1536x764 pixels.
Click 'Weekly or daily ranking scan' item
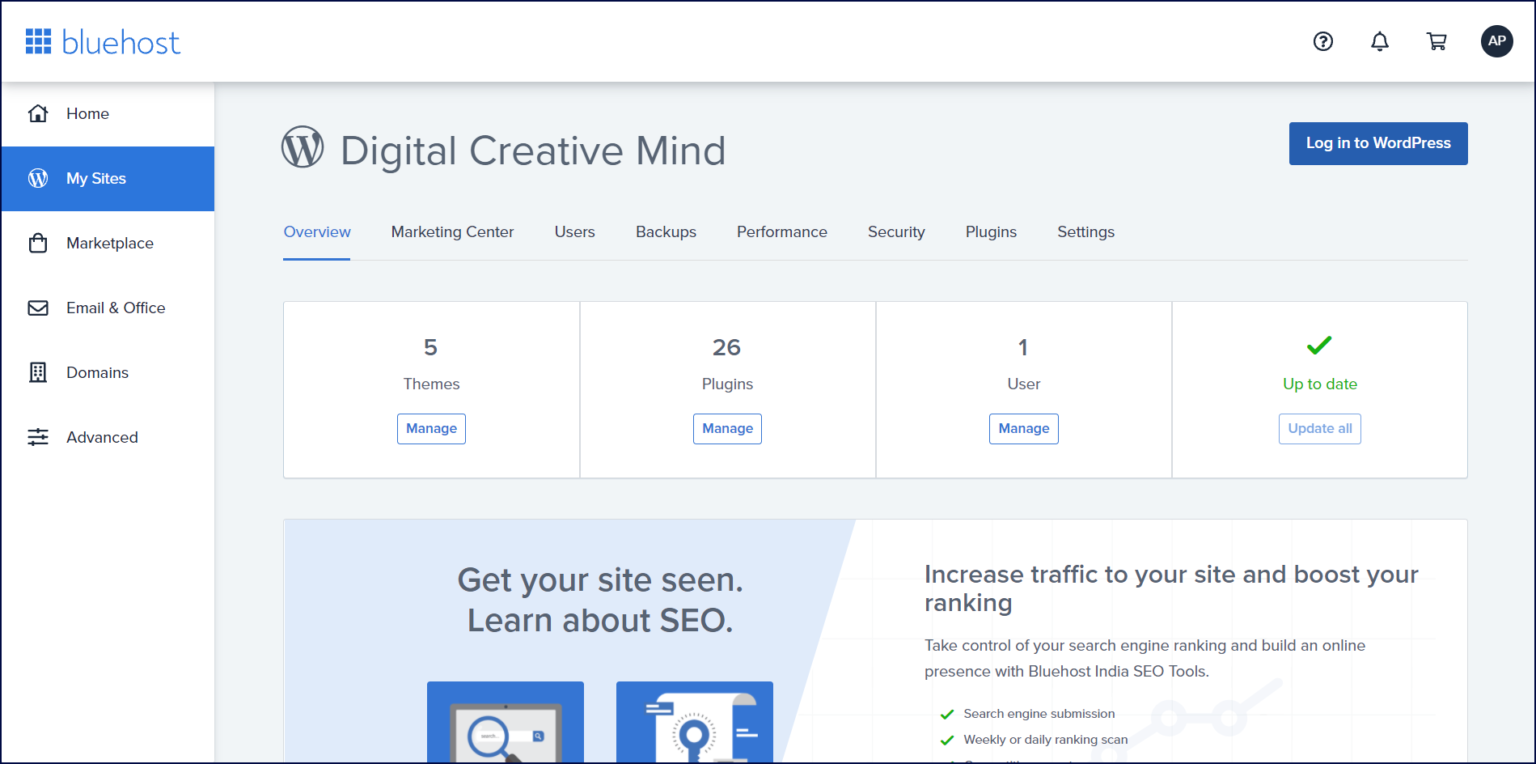[1046, 740]
